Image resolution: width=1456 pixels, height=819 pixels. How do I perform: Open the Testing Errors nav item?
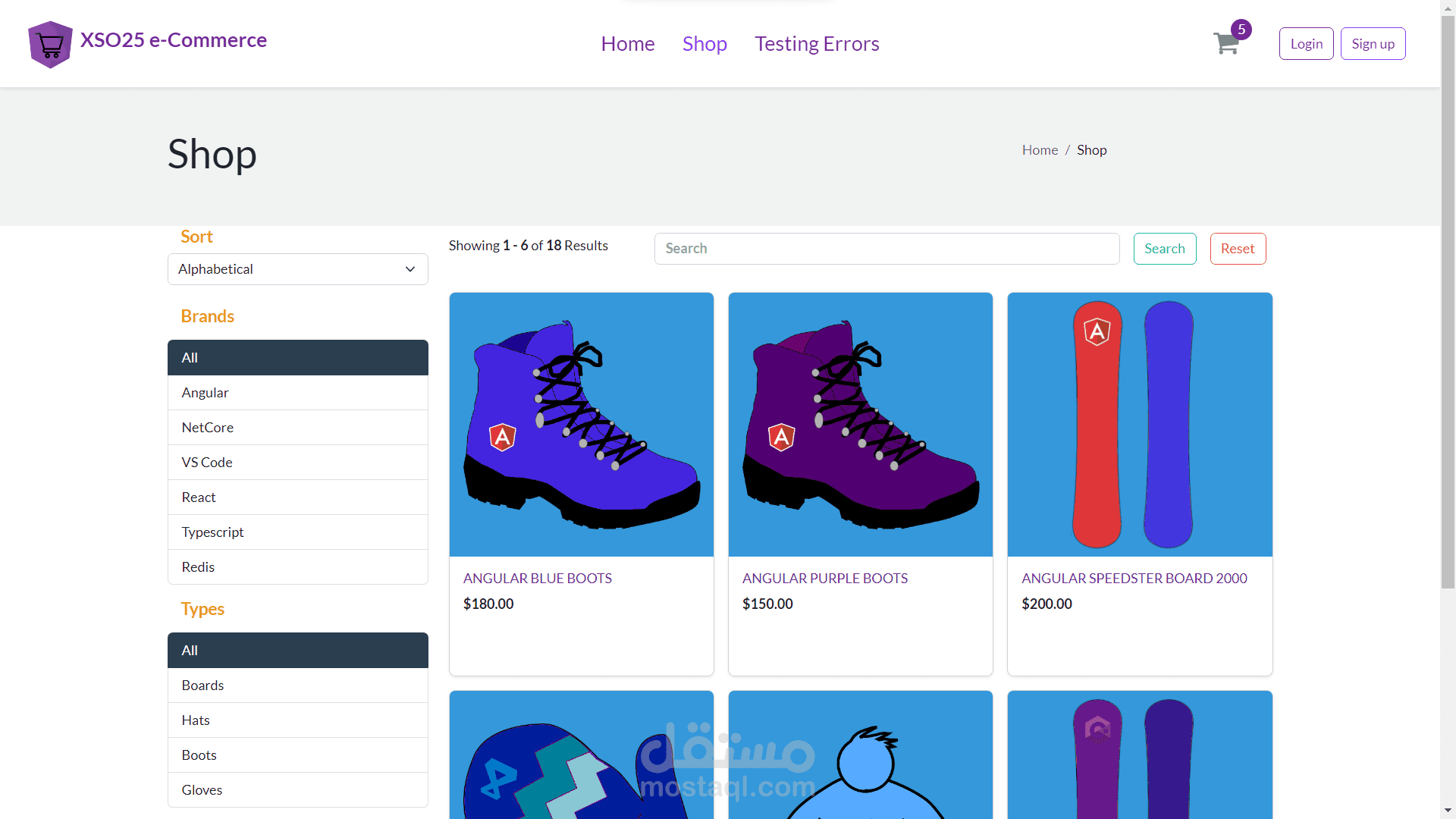tap(817, 44)
